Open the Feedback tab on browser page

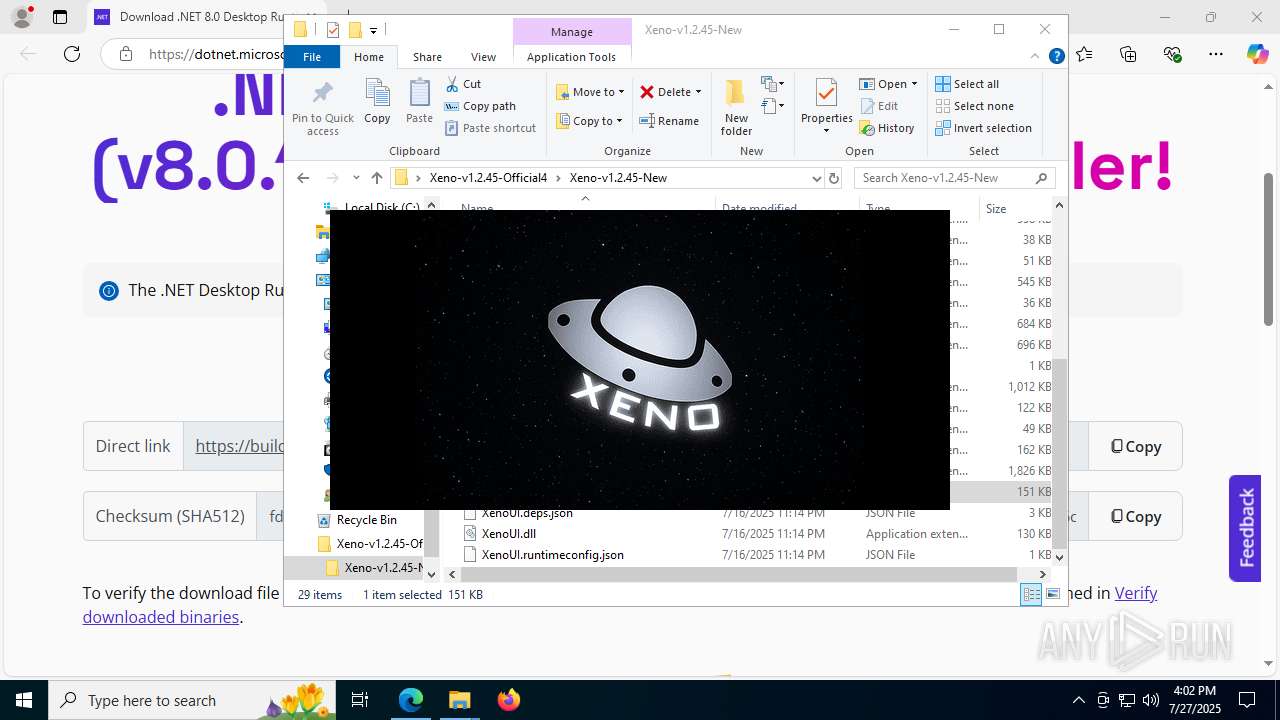1245,528
